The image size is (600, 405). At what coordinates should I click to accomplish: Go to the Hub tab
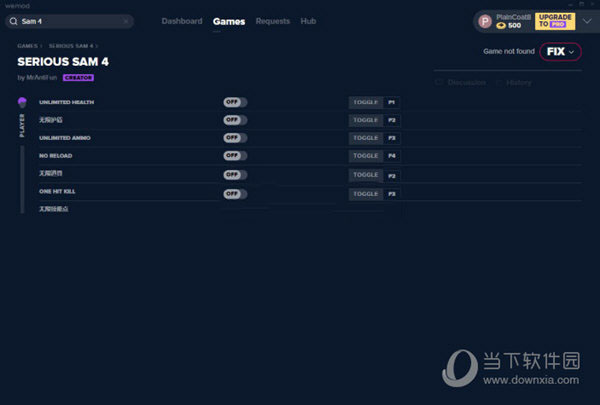308,21
